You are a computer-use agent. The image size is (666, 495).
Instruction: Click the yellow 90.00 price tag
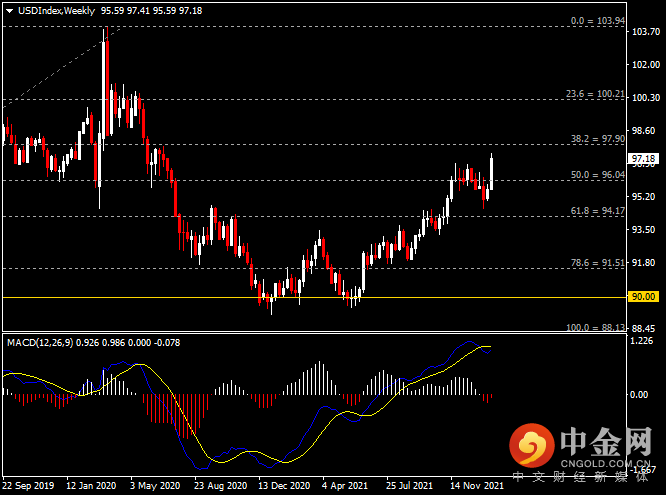tap(643, 297)
